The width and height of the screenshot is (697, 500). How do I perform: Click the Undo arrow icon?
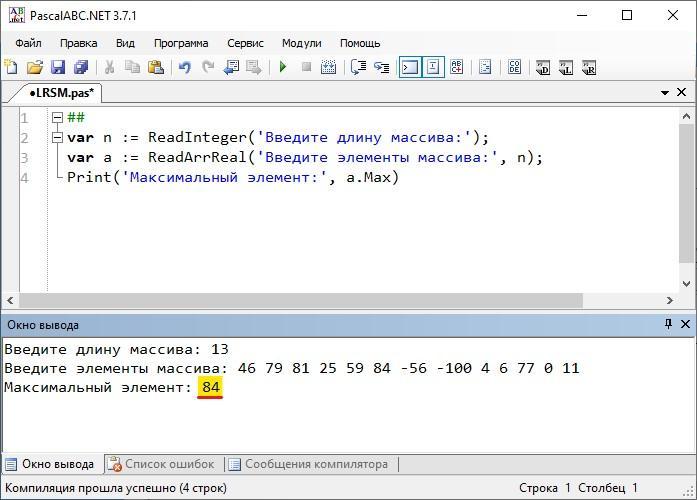[184, 68]
